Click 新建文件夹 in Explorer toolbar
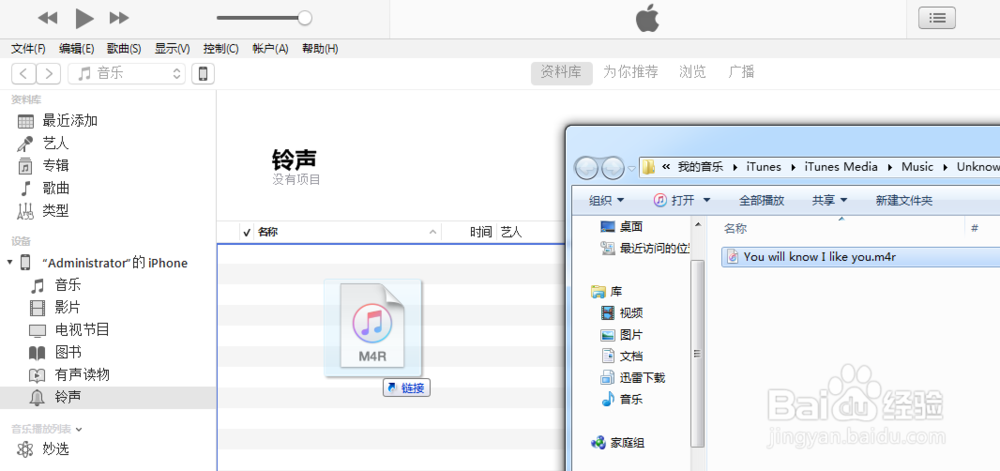1000x471 pixels. click(904, 201)
